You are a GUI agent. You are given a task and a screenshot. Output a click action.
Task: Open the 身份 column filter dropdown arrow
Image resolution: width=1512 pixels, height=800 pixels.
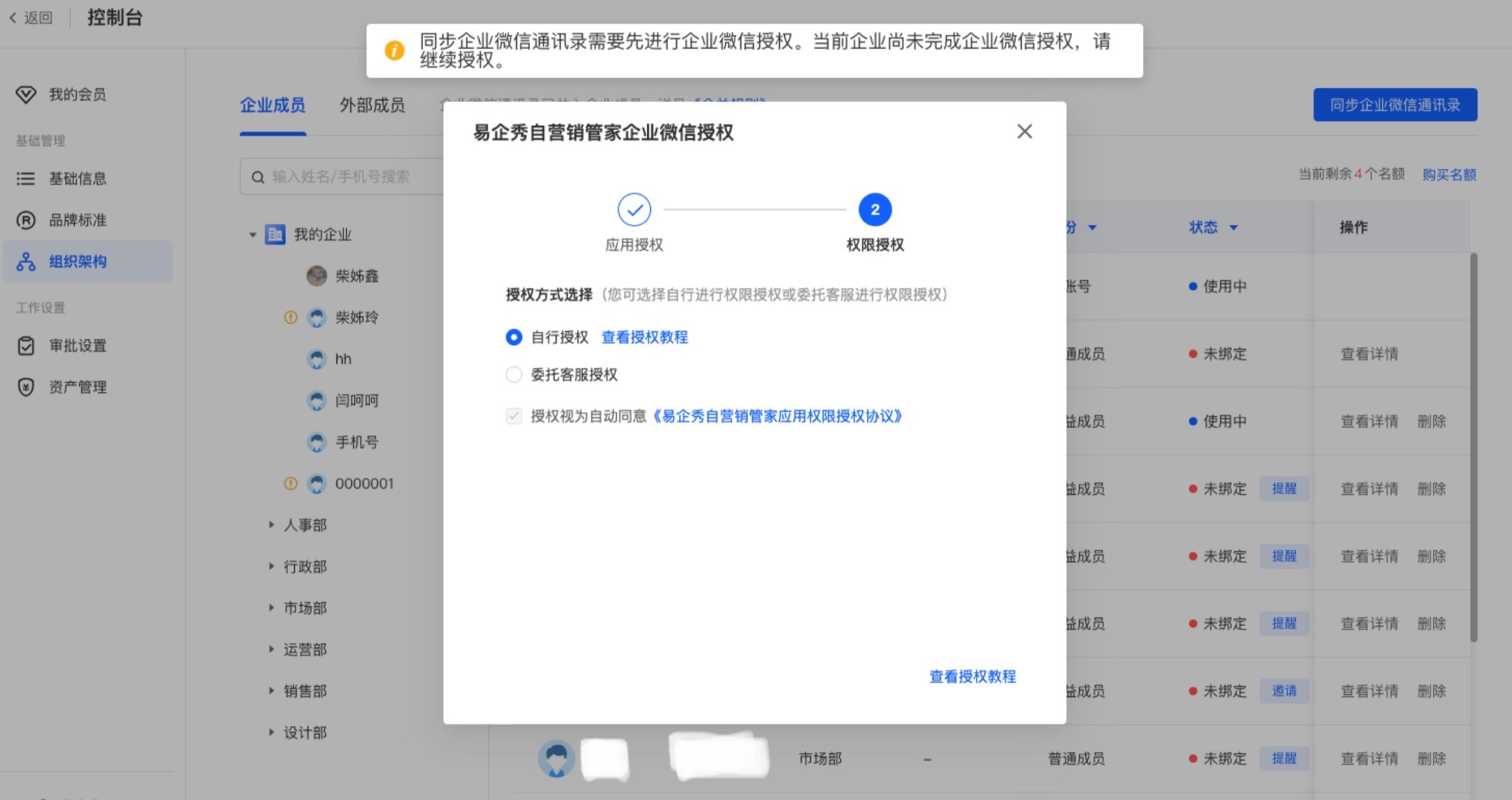tap(1092, 227)
